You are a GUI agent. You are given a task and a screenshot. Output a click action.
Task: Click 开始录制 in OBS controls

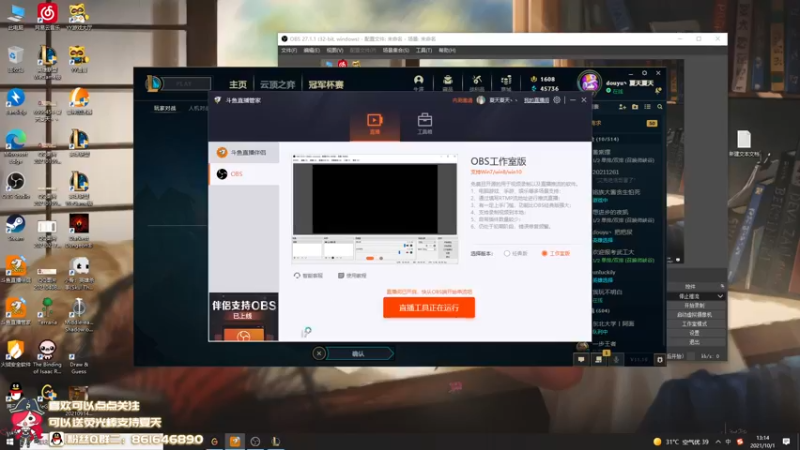[694, 306]
